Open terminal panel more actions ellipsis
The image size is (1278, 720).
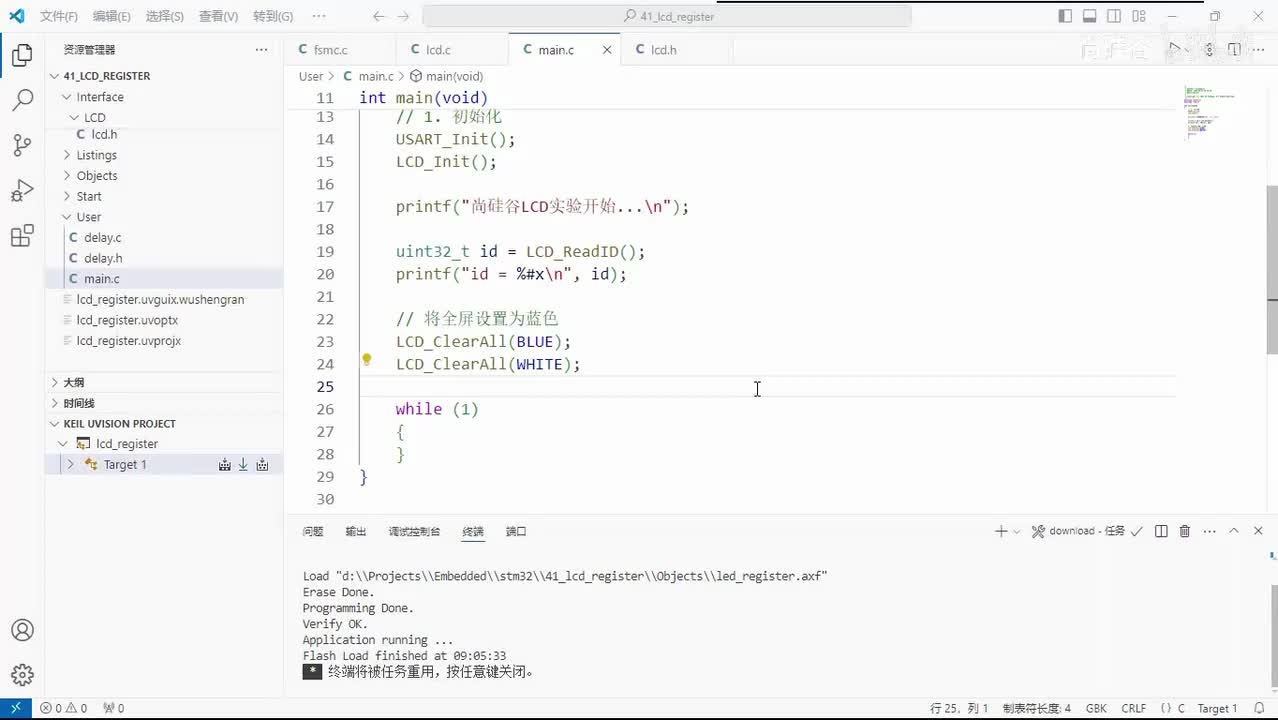point(1210,531)
